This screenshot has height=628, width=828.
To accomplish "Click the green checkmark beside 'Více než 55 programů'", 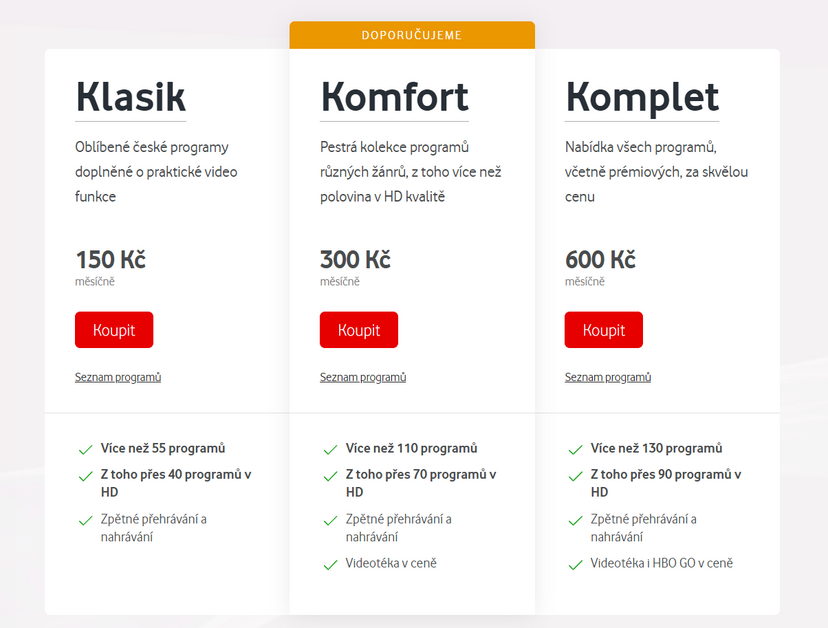I will click(85, 449).
